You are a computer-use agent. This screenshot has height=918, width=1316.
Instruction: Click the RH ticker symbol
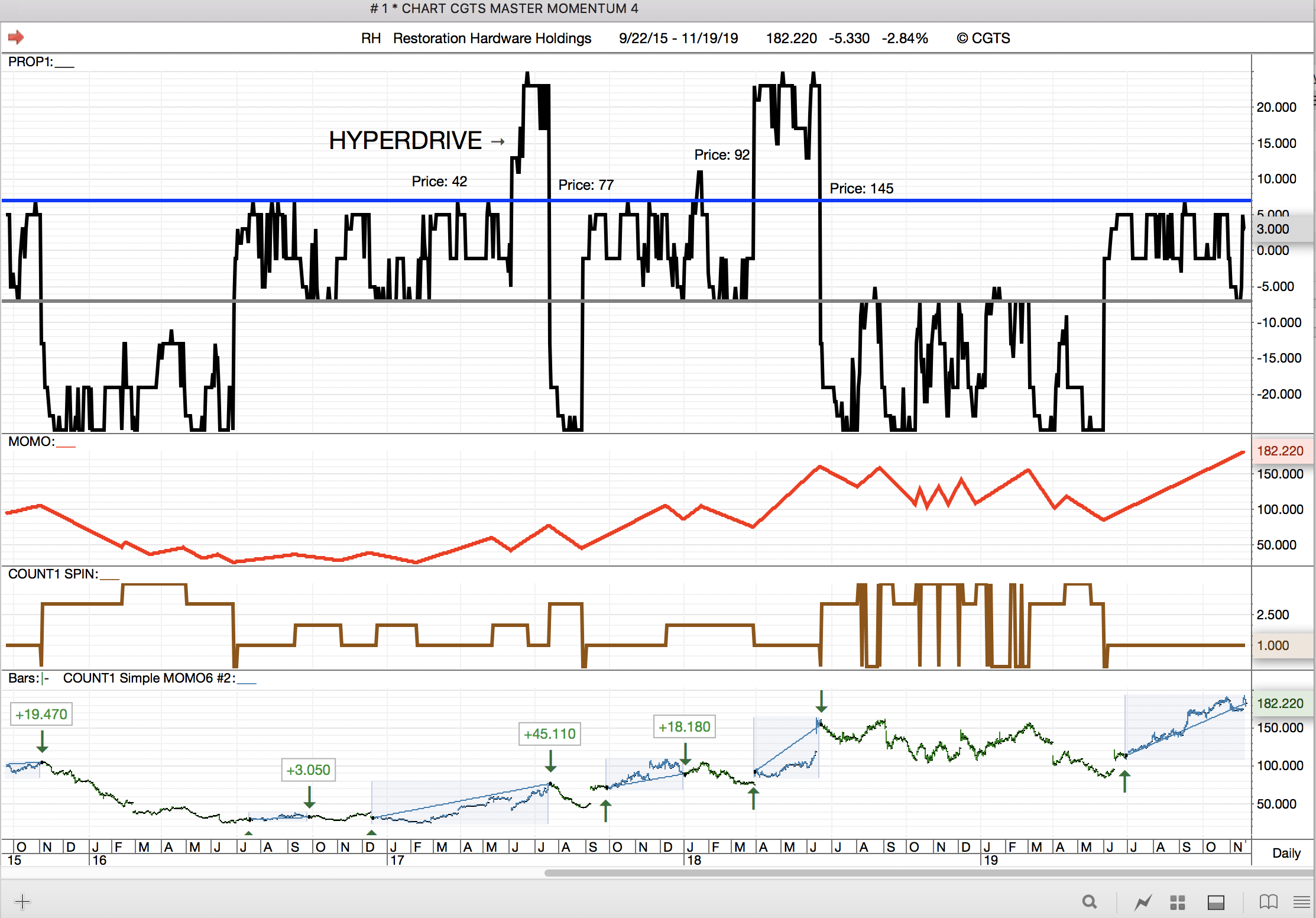pos(371,38)
